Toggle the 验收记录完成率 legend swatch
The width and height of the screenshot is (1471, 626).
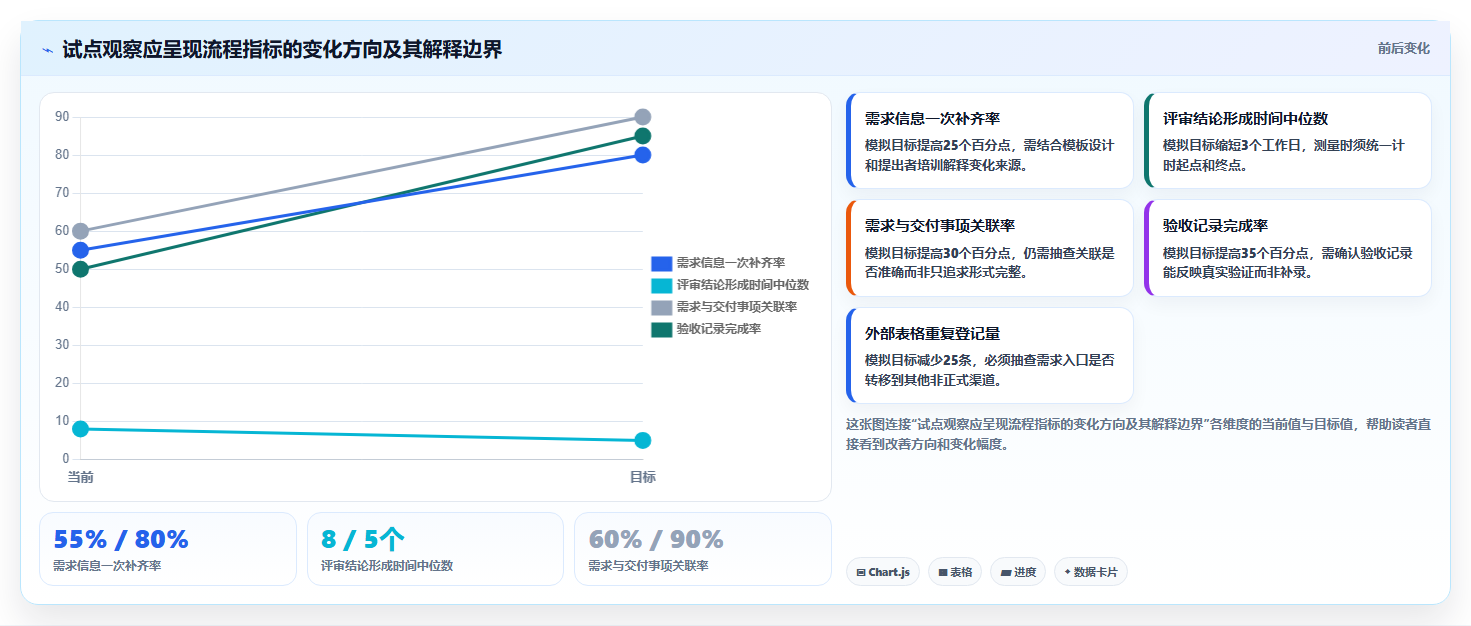point(661,329)
